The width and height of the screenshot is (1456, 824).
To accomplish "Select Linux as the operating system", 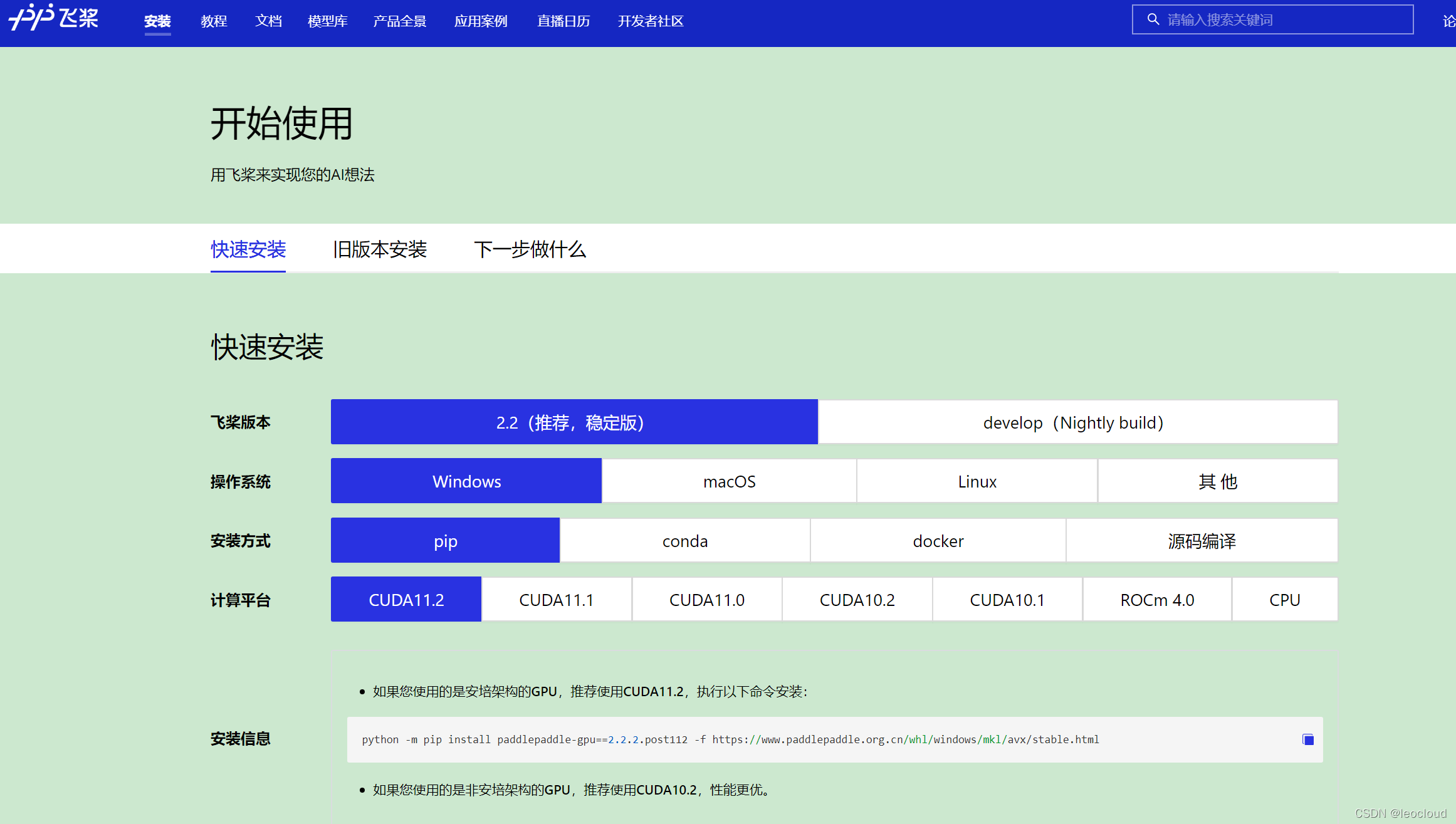I will pos(976,481).
